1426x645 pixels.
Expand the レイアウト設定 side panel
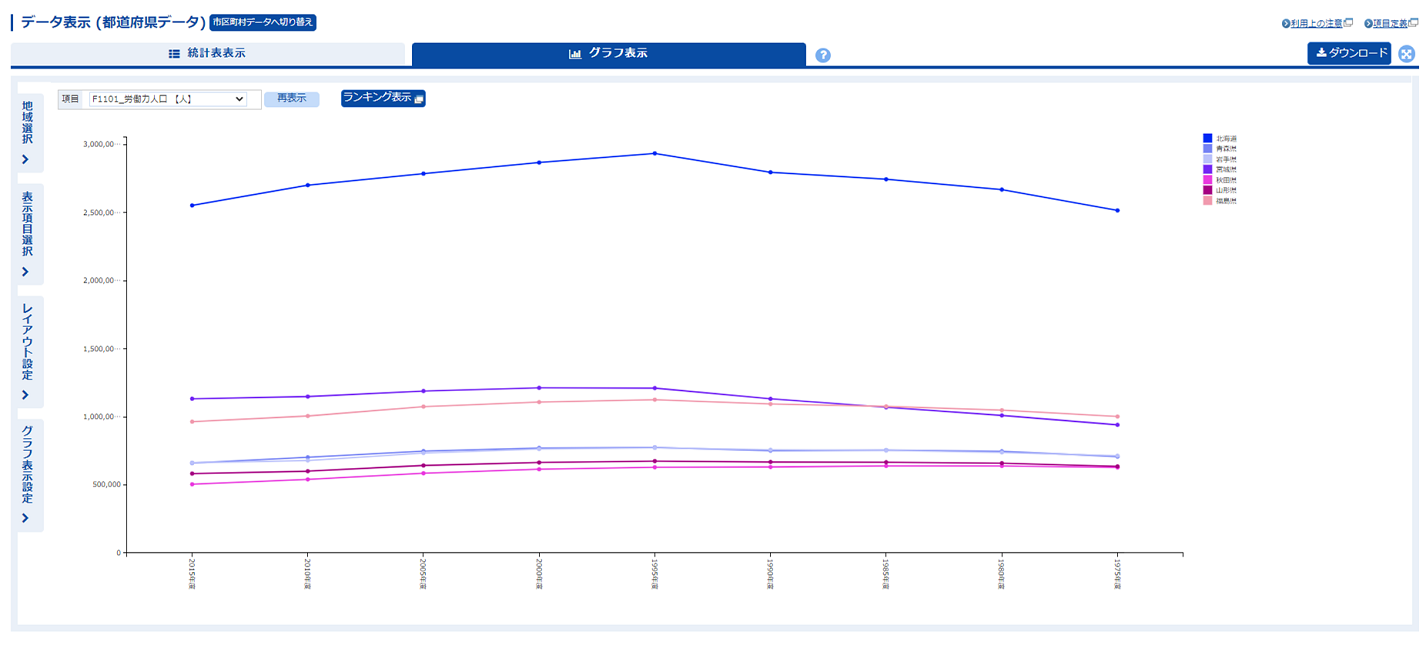coord(27,351)
